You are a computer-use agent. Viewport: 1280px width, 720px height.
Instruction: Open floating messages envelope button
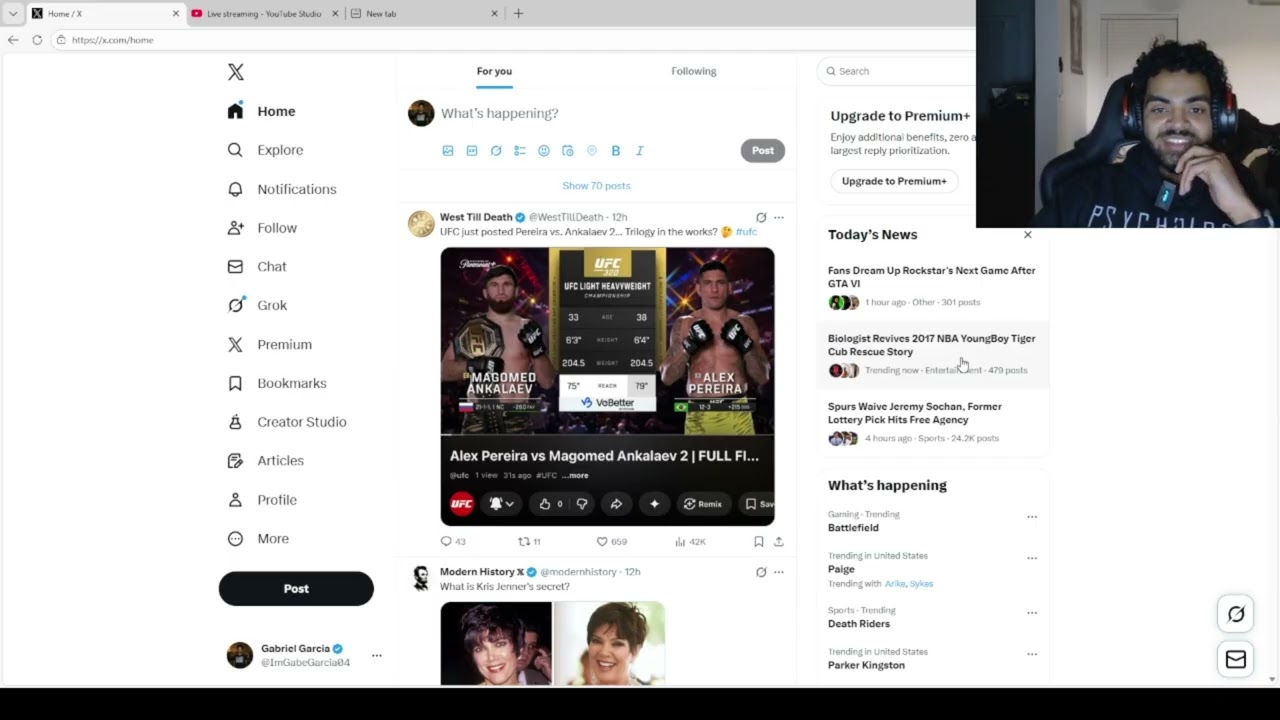[1236, 659]
